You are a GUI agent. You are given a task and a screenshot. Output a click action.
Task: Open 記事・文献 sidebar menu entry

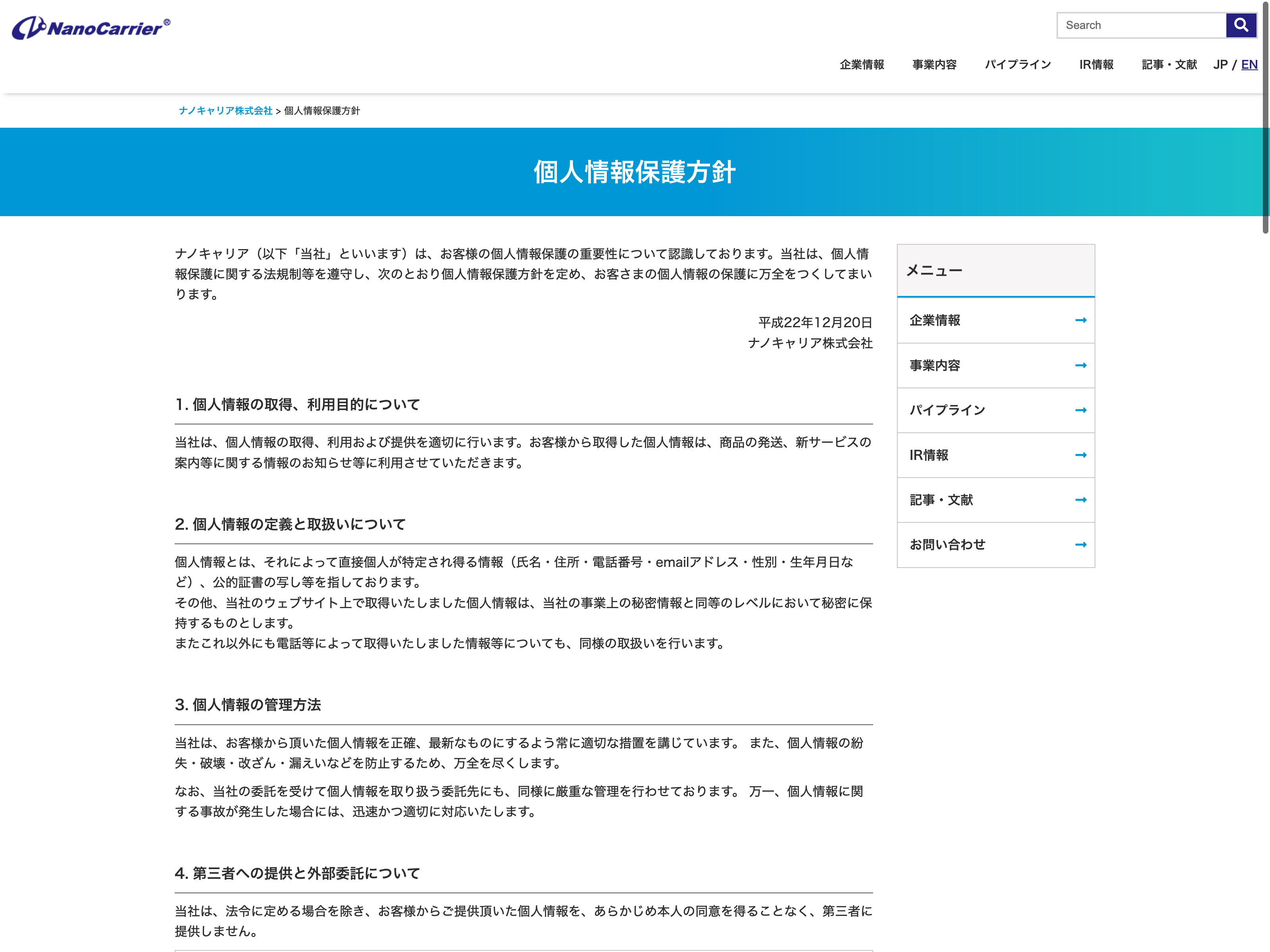coord(941,500)
